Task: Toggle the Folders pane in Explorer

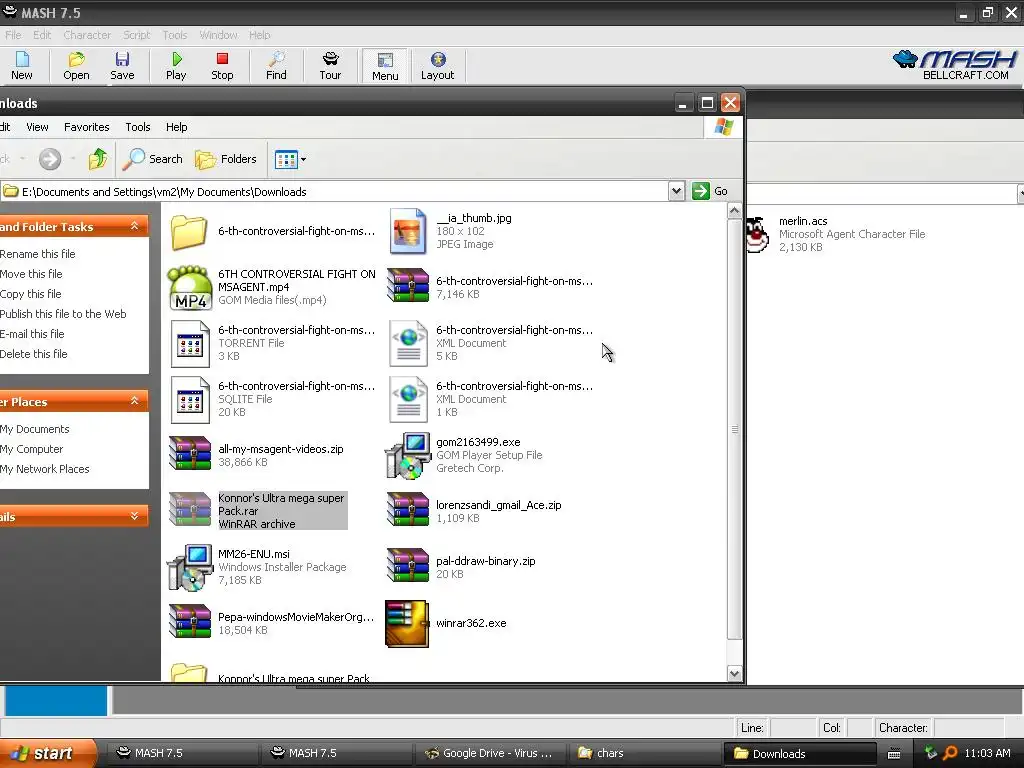Action: tap(226, 159)
